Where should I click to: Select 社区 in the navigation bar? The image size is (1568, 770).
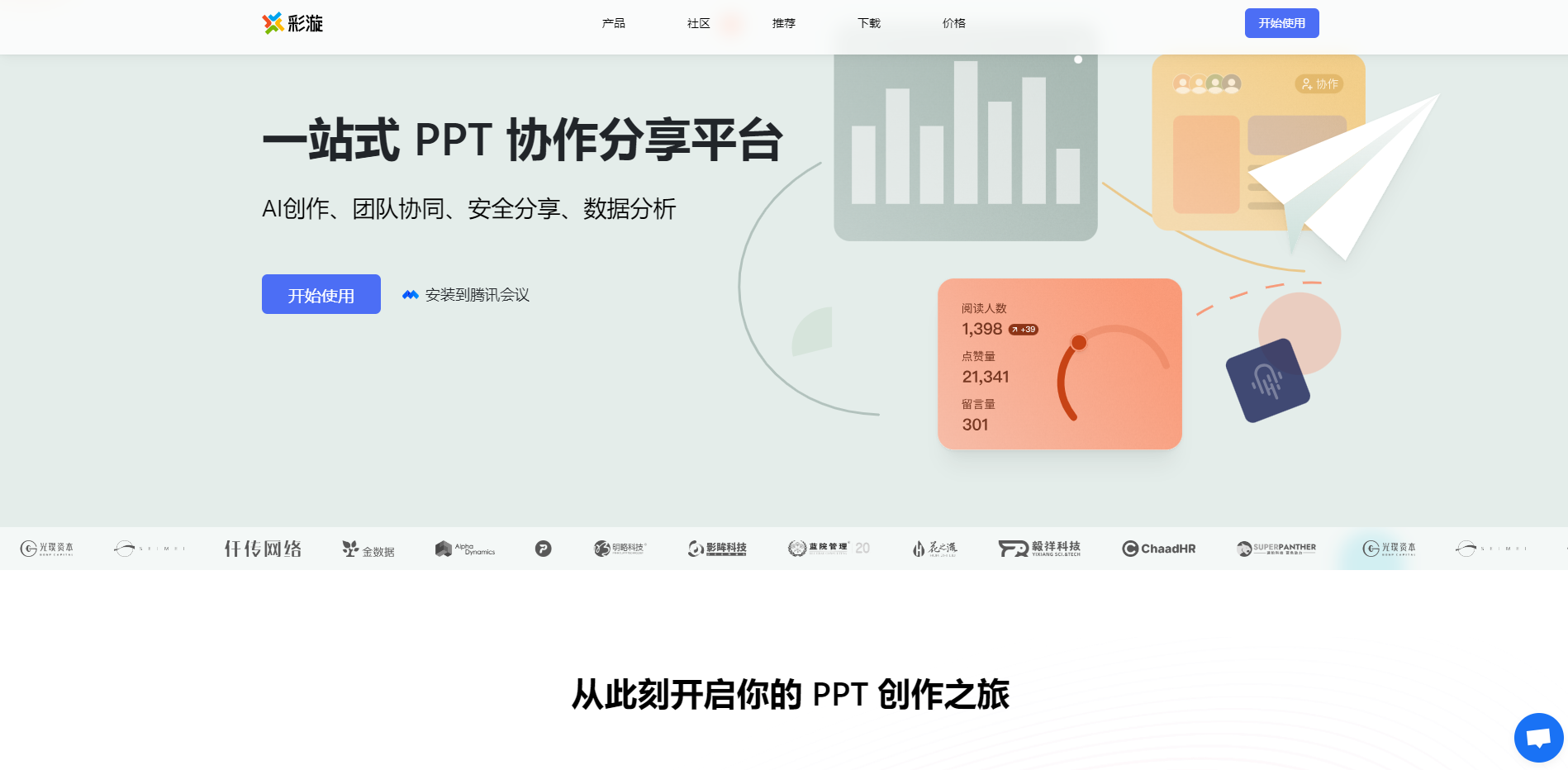[x=698, y=23]
